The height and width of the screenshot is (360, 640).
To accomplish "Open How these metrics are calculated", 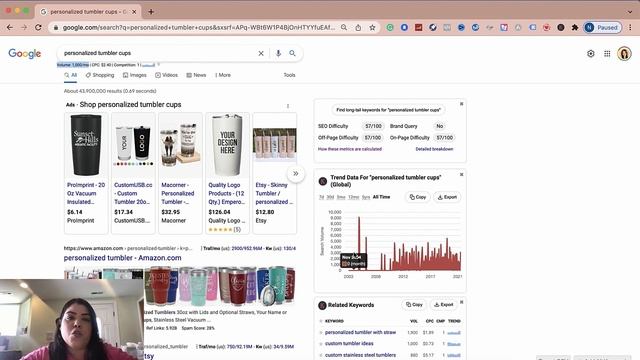I will tap(350, 149).
